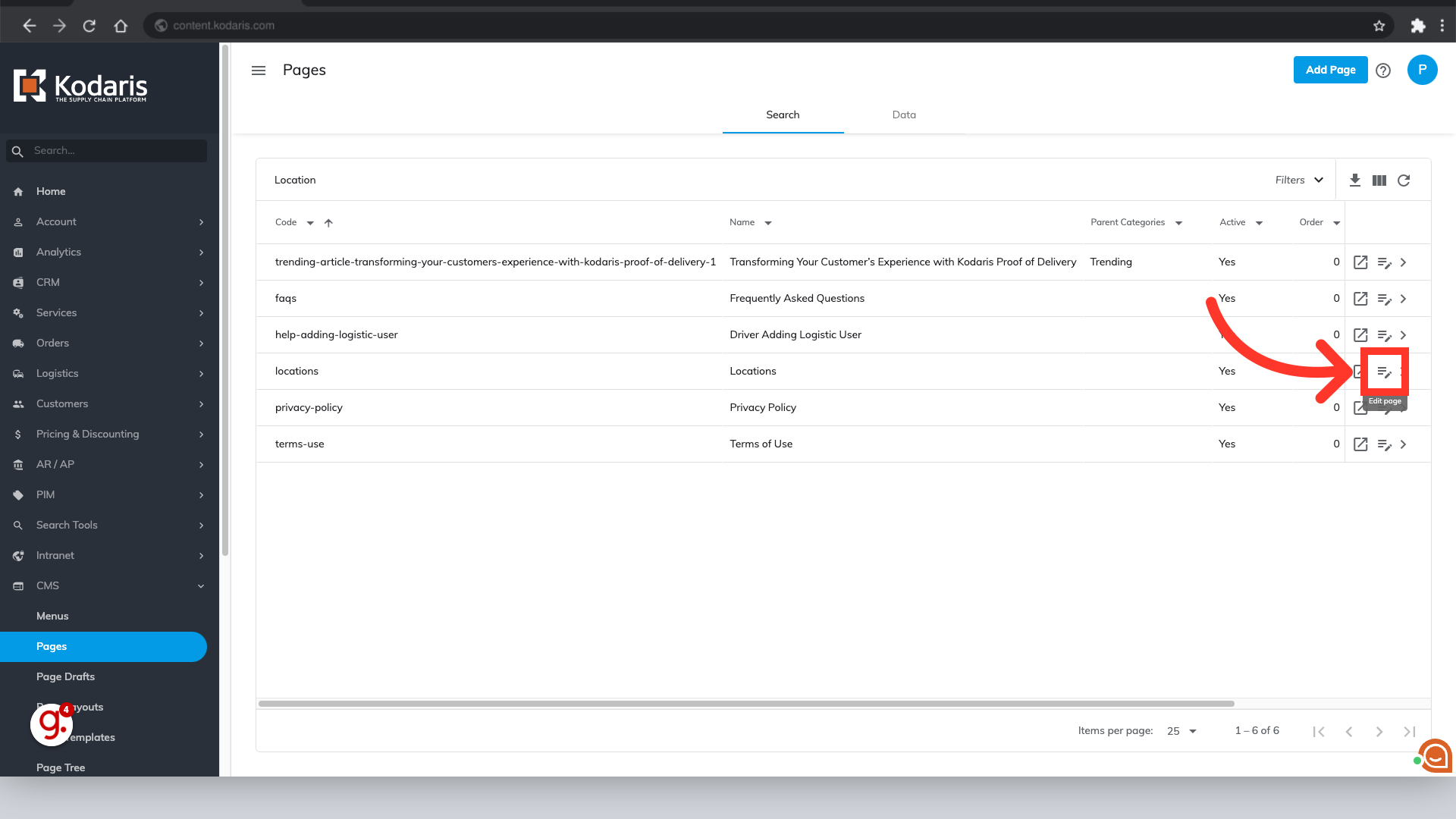The height and width of the screenshot is (819, 1456).
Task: Open Page Drafts in sidebar
Action: click(66, 677)
